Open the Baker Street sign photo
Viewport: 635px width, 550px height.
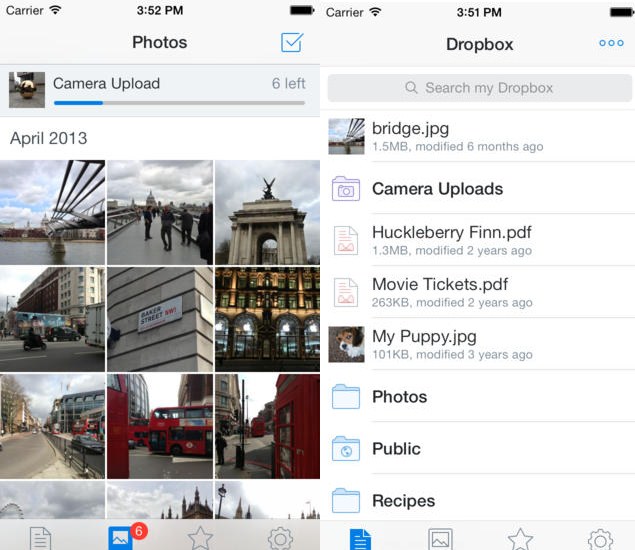pyautogui.click(x=160, y=319)
